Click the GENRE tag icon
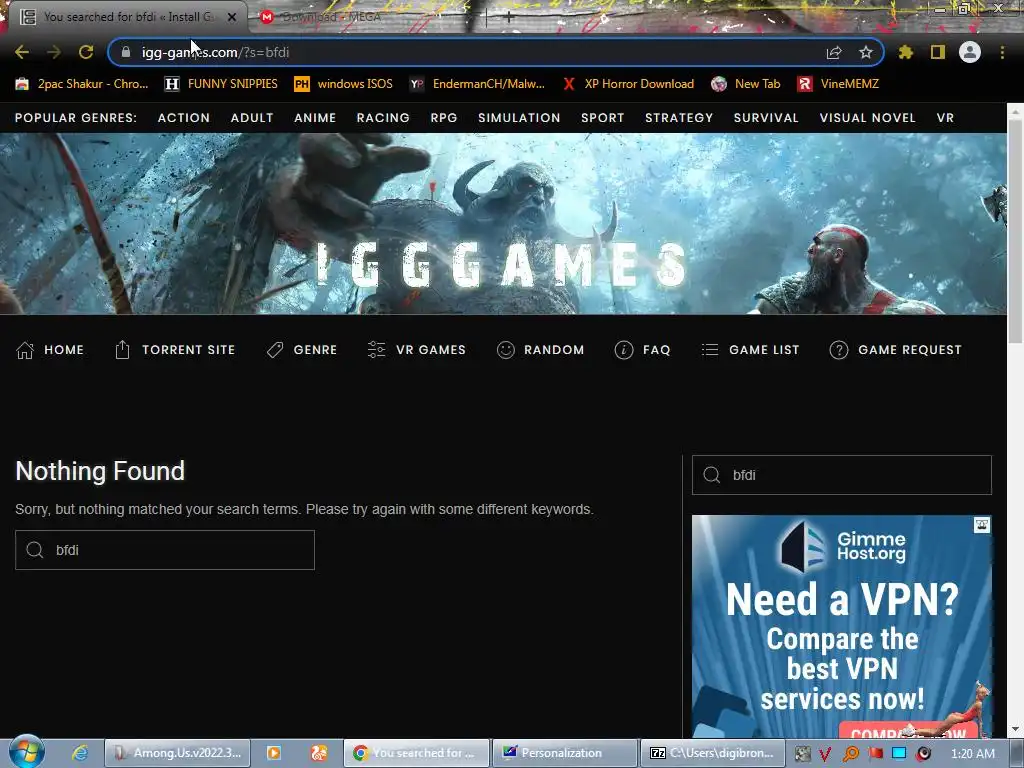 click(x=275, y=350)
